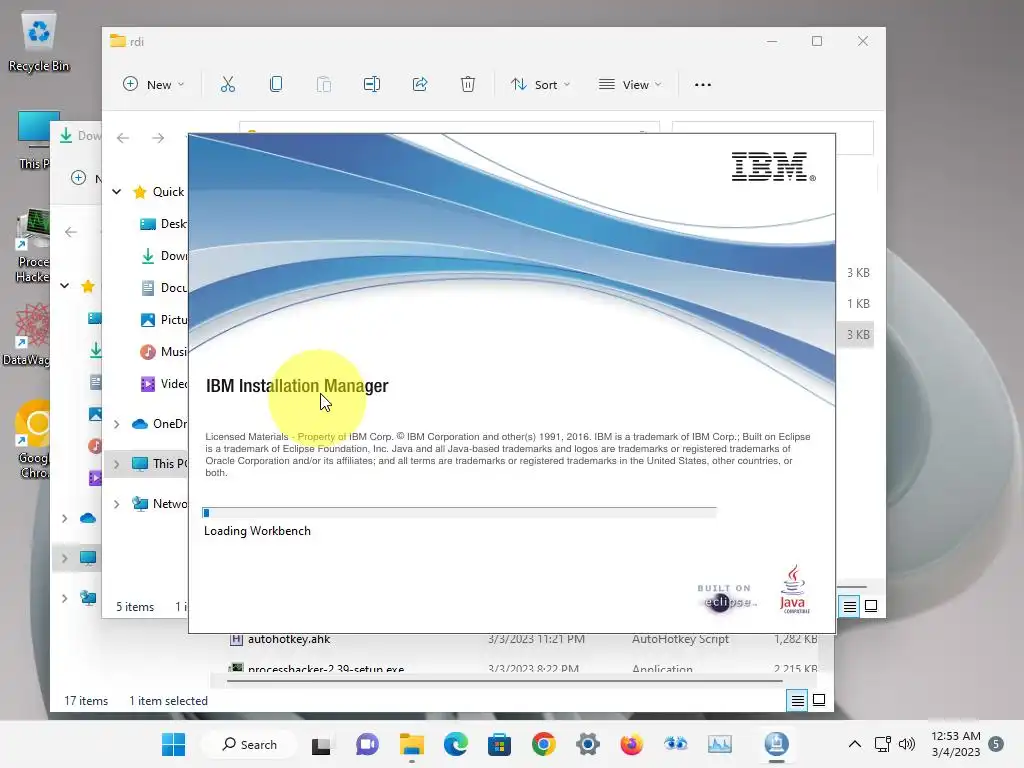Click back arrow in the Downloads window
The width and height of the screenshot is (1024, 768).
(71, 232)
